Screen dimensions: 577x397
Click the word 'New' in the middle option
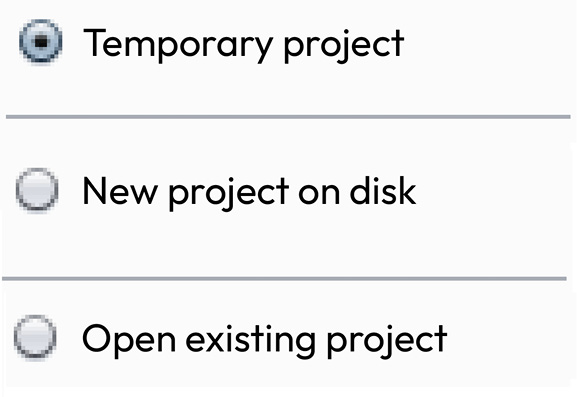(x=120, y=191)
